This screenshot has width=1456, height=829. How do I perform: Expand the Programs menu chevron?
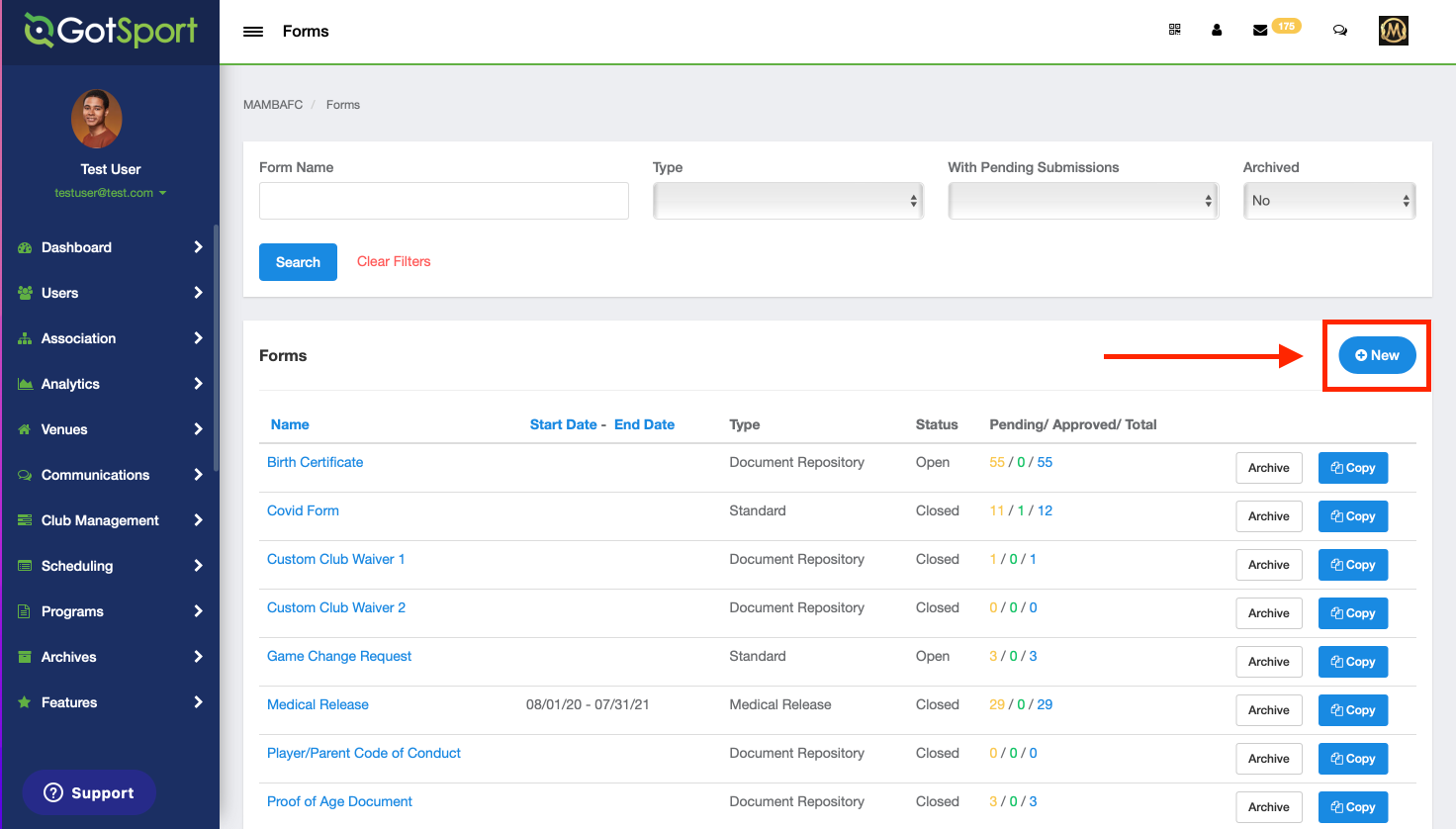[198, 611]
